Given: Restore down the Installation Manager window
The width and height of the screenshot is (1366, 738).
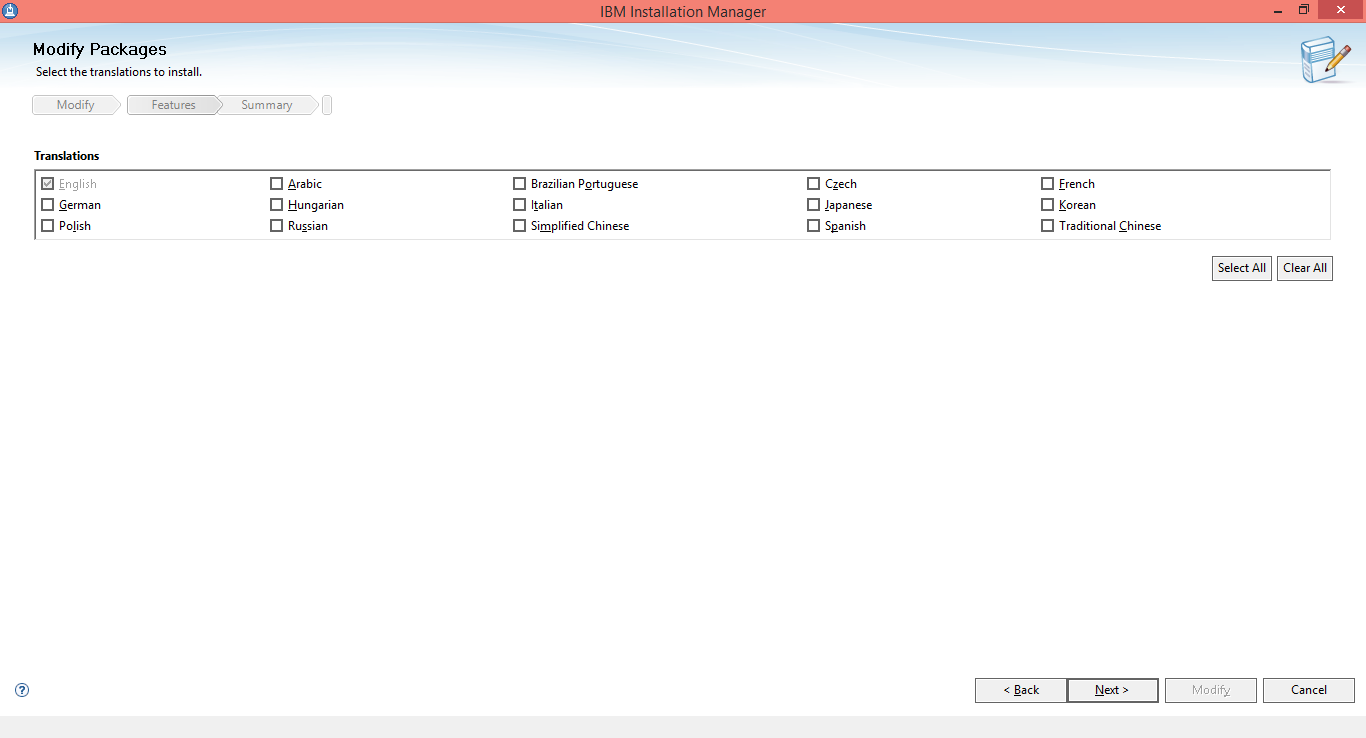Looking at the screenshot, I should point(1304,10).
